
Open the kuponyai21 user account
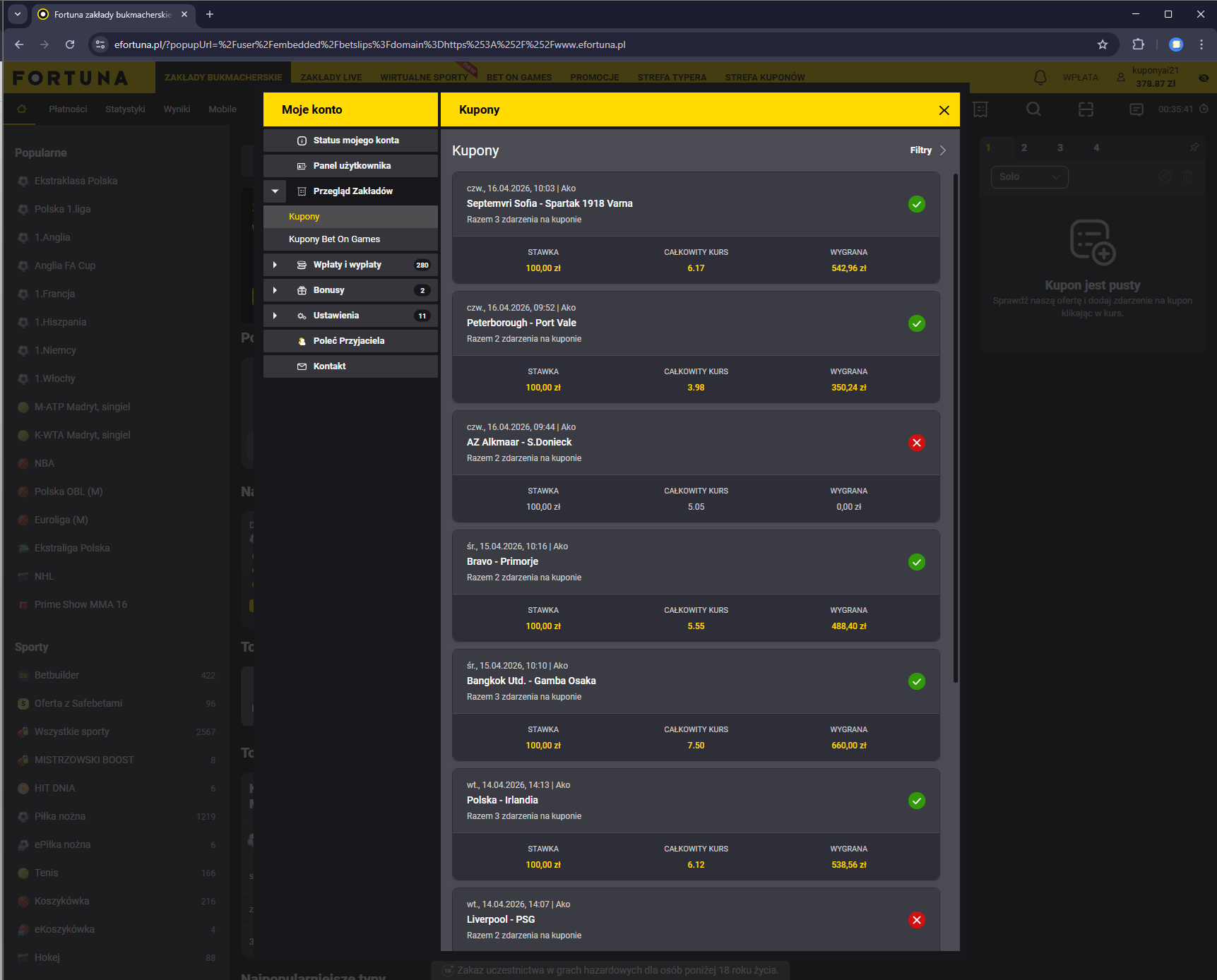[1148, 77]
